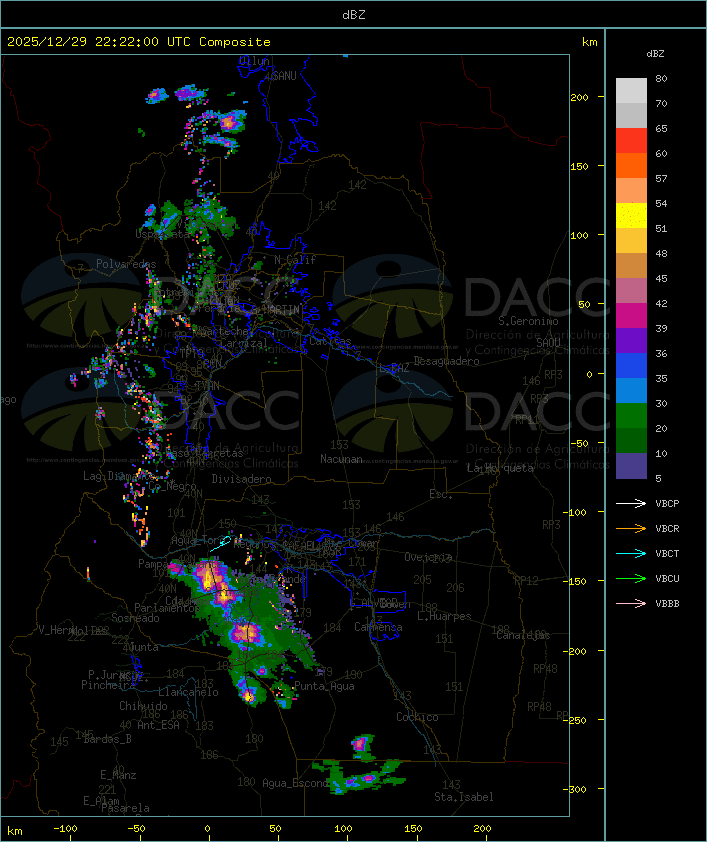Click the legend value 5
This screenshot has height=842, width=707.
coord(658,478)
